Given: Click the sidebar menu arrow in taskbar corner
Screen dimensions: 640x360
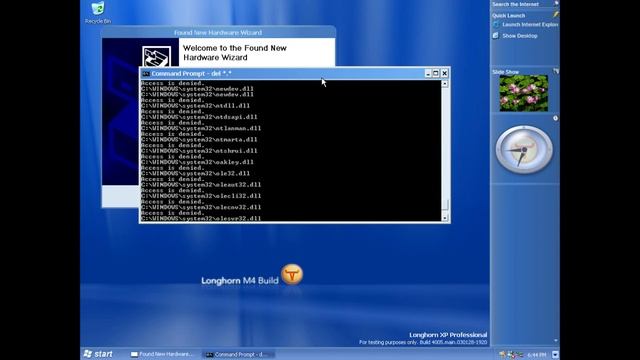Looking at the screenshot, I should 555,354.
